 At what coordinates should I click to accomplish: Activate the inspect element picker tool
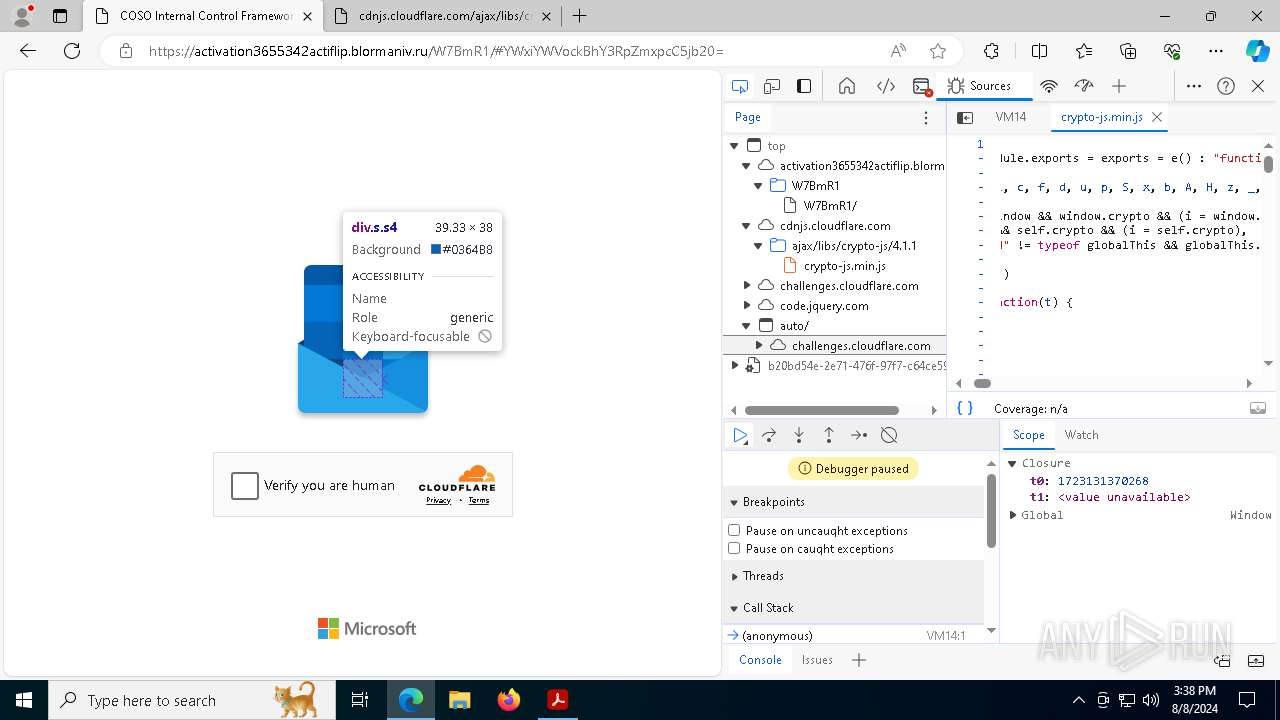pos(740,86)
